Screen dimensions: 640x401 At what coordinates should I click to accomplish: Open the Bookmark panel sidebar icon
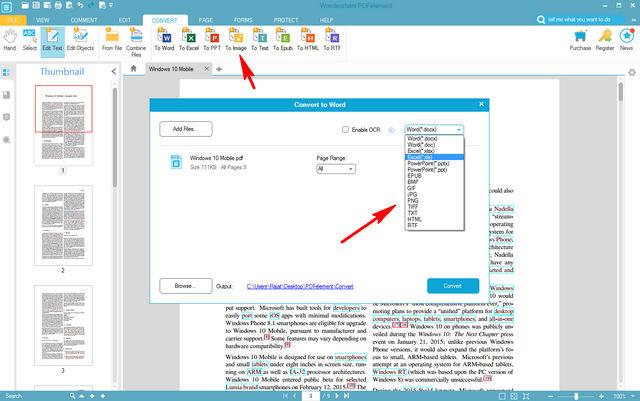click(6, 95)
